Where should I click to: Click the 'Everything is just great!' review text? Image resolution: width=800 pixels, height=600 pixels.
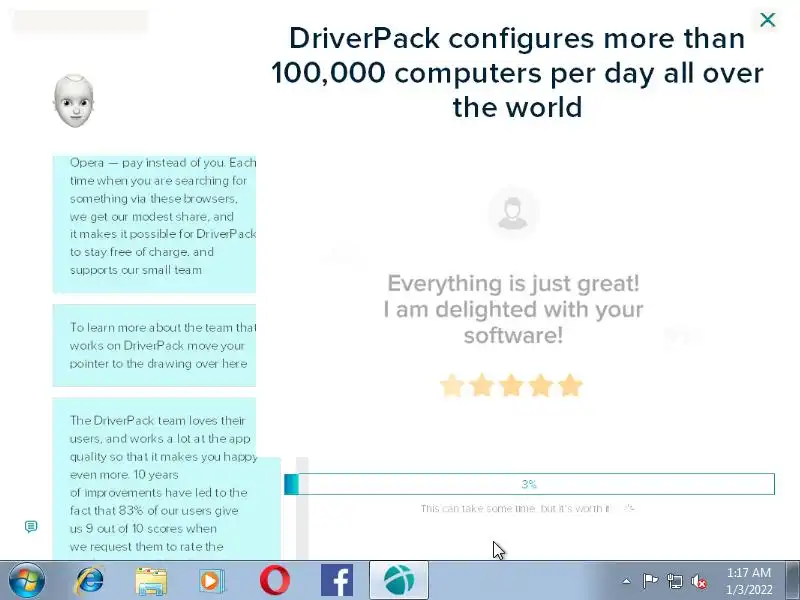click(513, 309)
